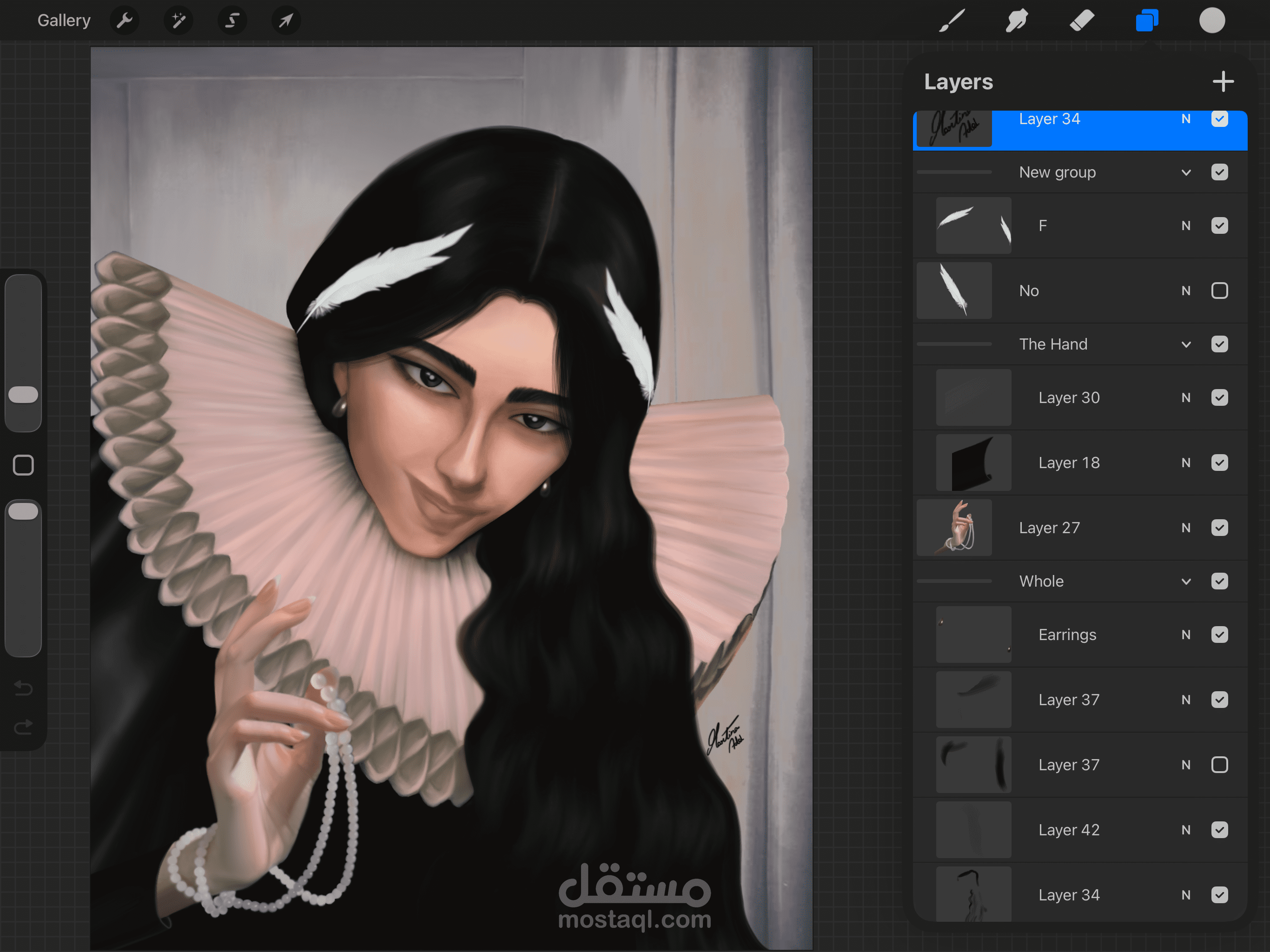Activate the Transform arrow tool
Viewport: 1270px width, 952px height.
pos(286,20)
